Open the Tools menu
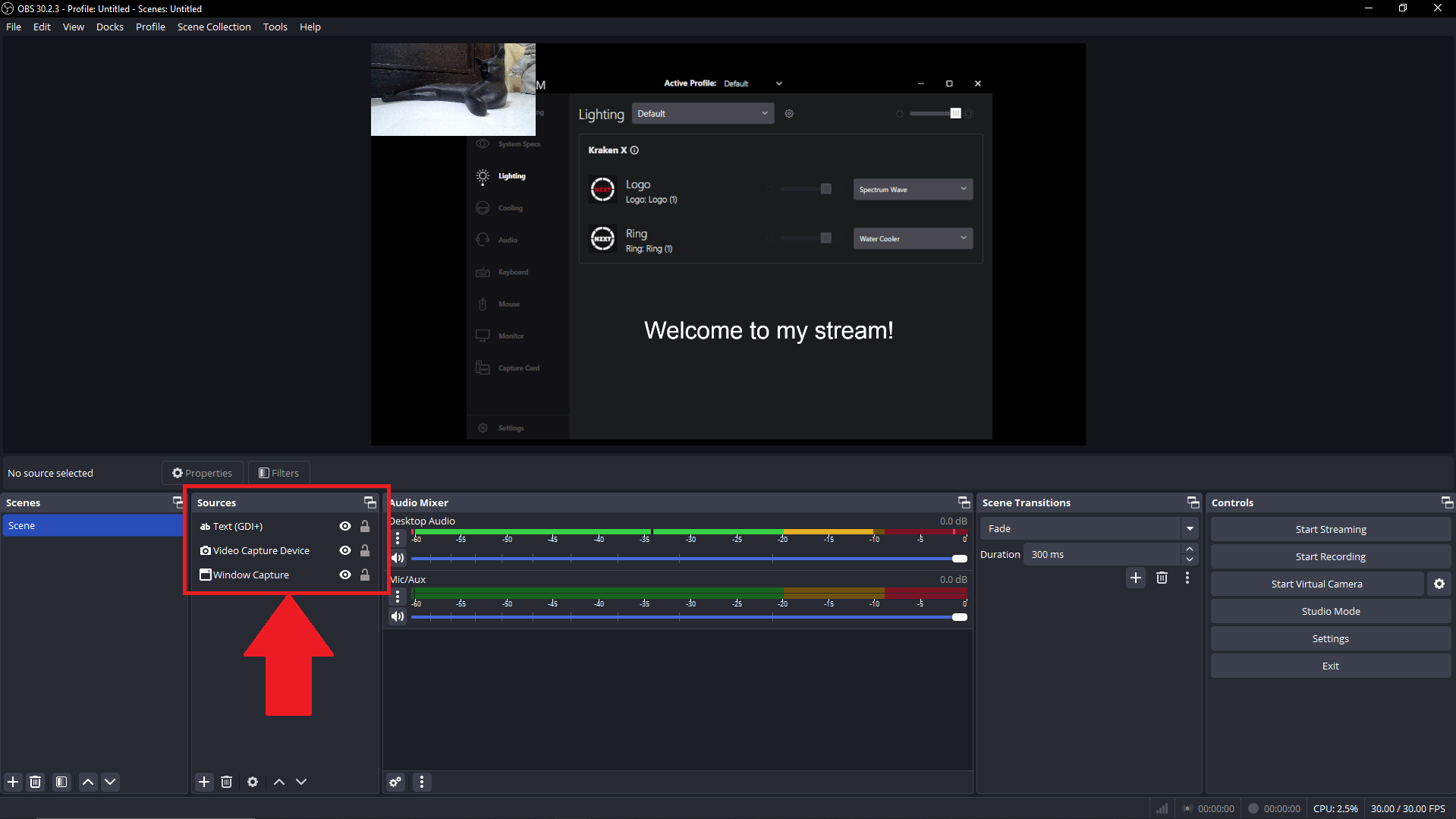This screenshot has width=1456, height=819. [275, 27]
